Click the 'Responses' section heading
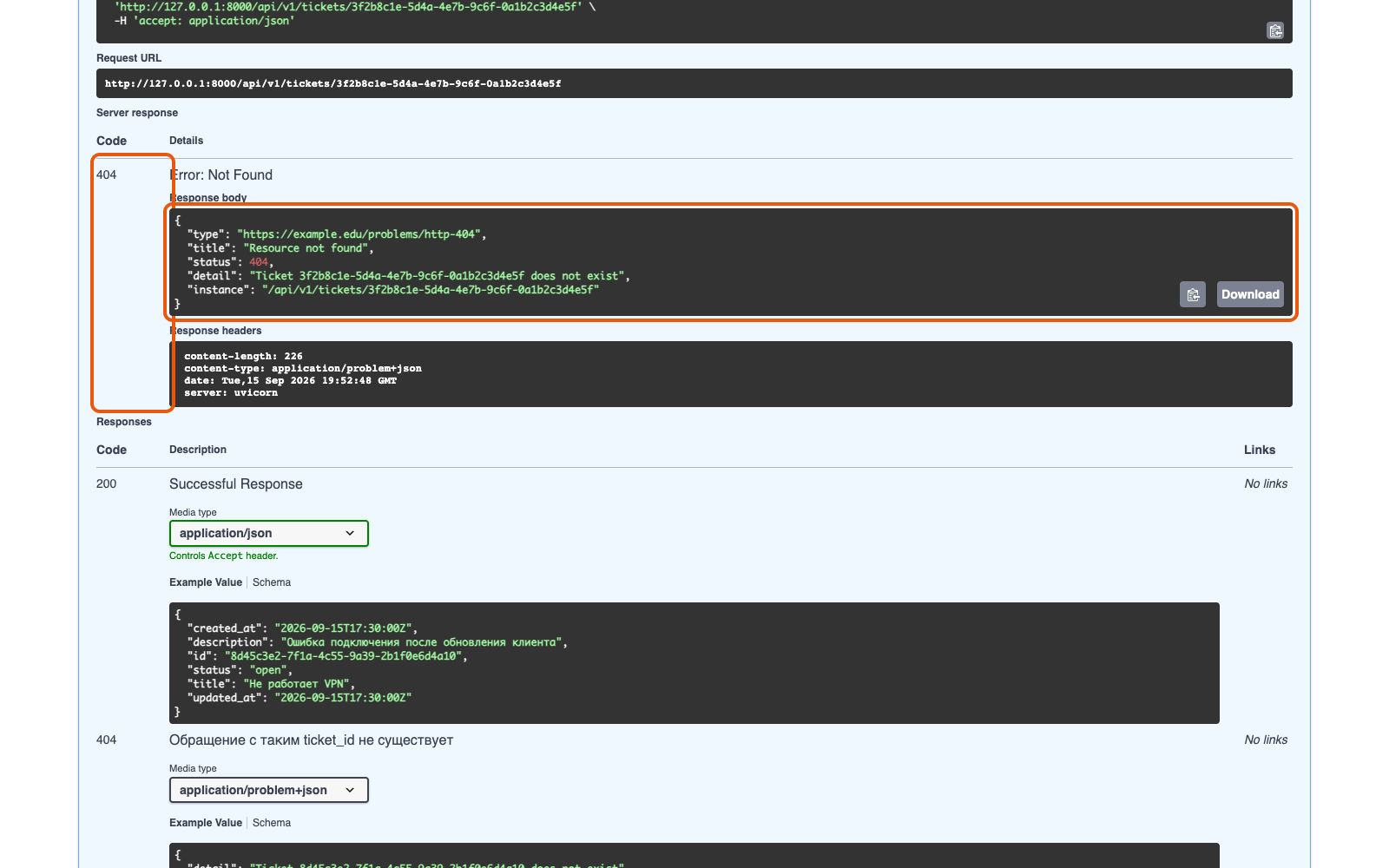 pyautogui.click(x=124, y=422)
